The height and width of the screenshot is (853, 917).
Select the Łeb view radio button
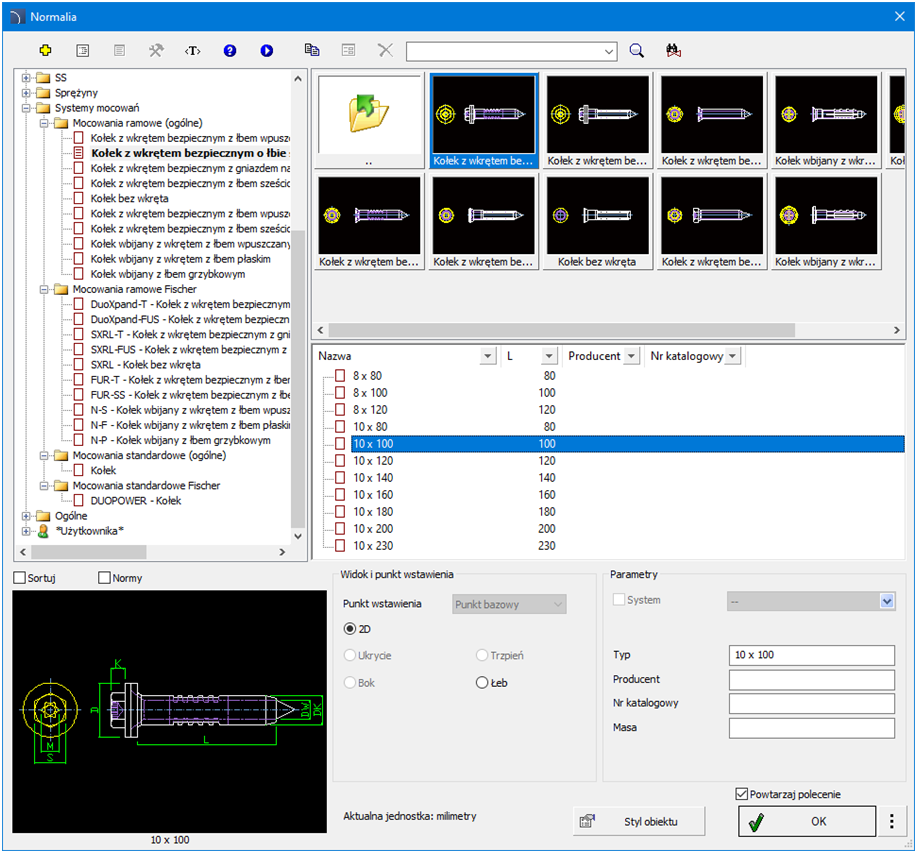point(483,682)
